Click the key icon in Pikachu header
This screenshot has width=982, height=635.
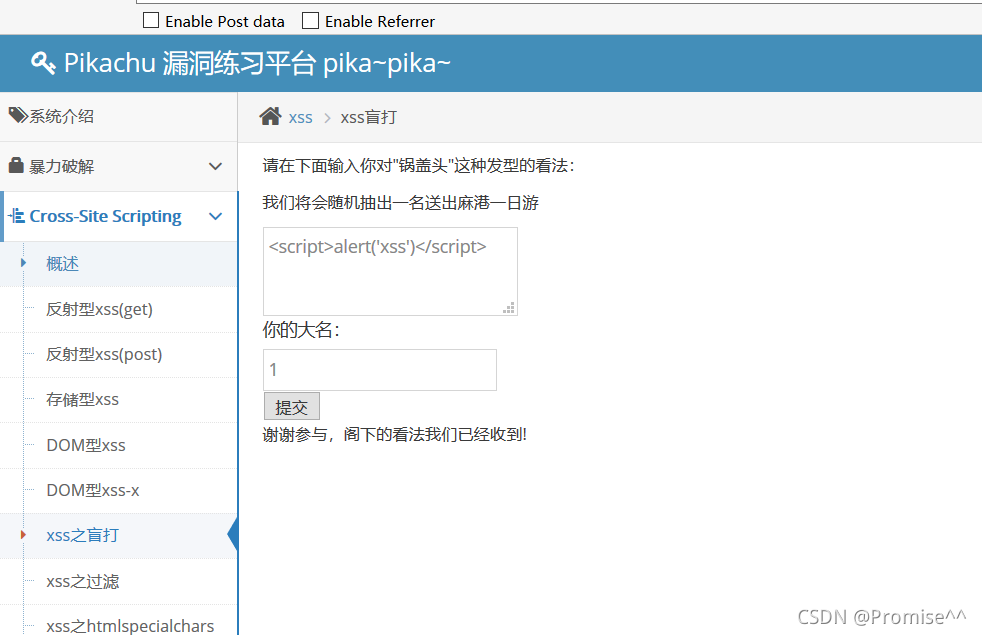[x=43, y=63]
